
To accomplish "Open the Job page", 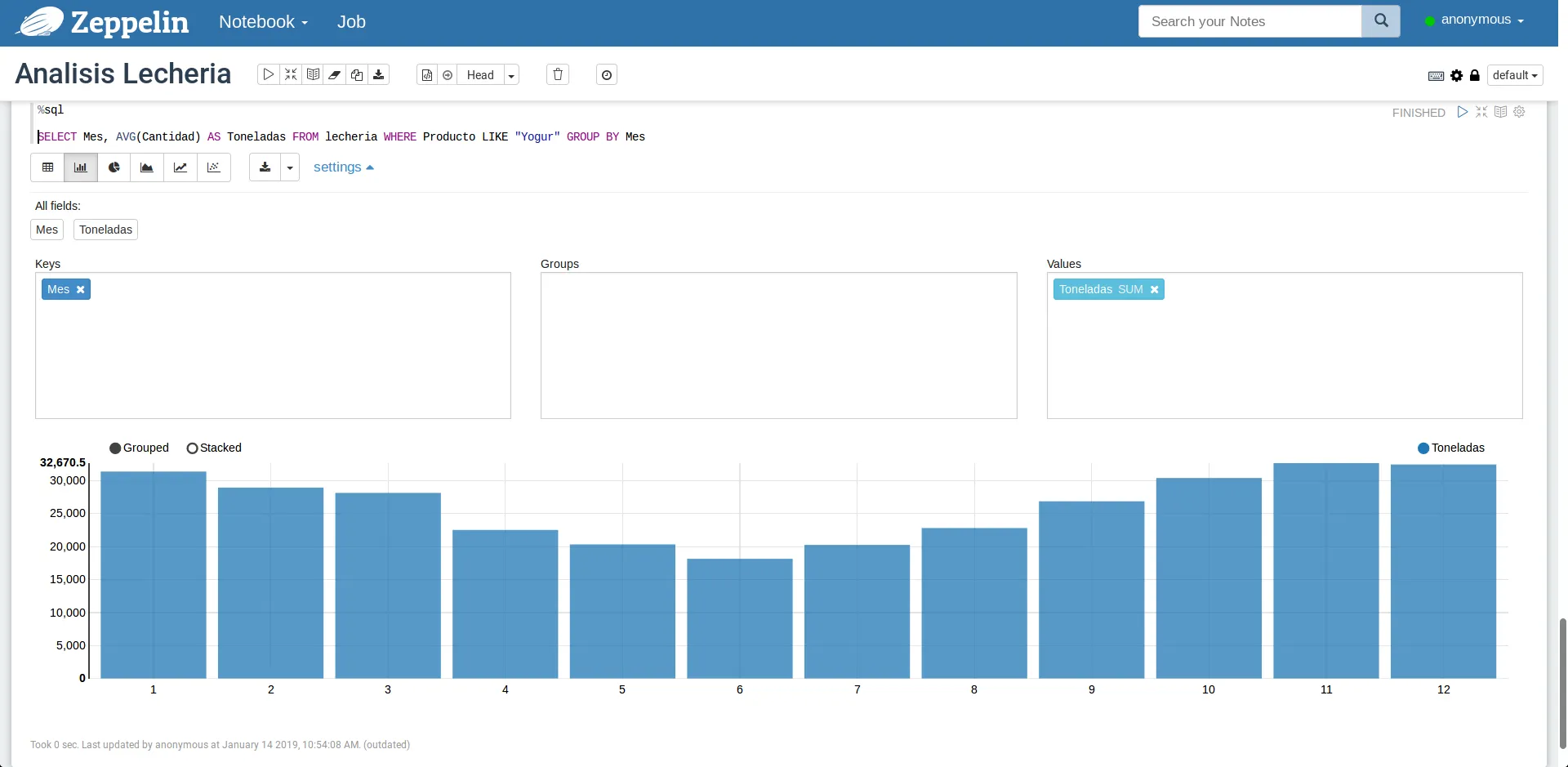I will [351, 22].
